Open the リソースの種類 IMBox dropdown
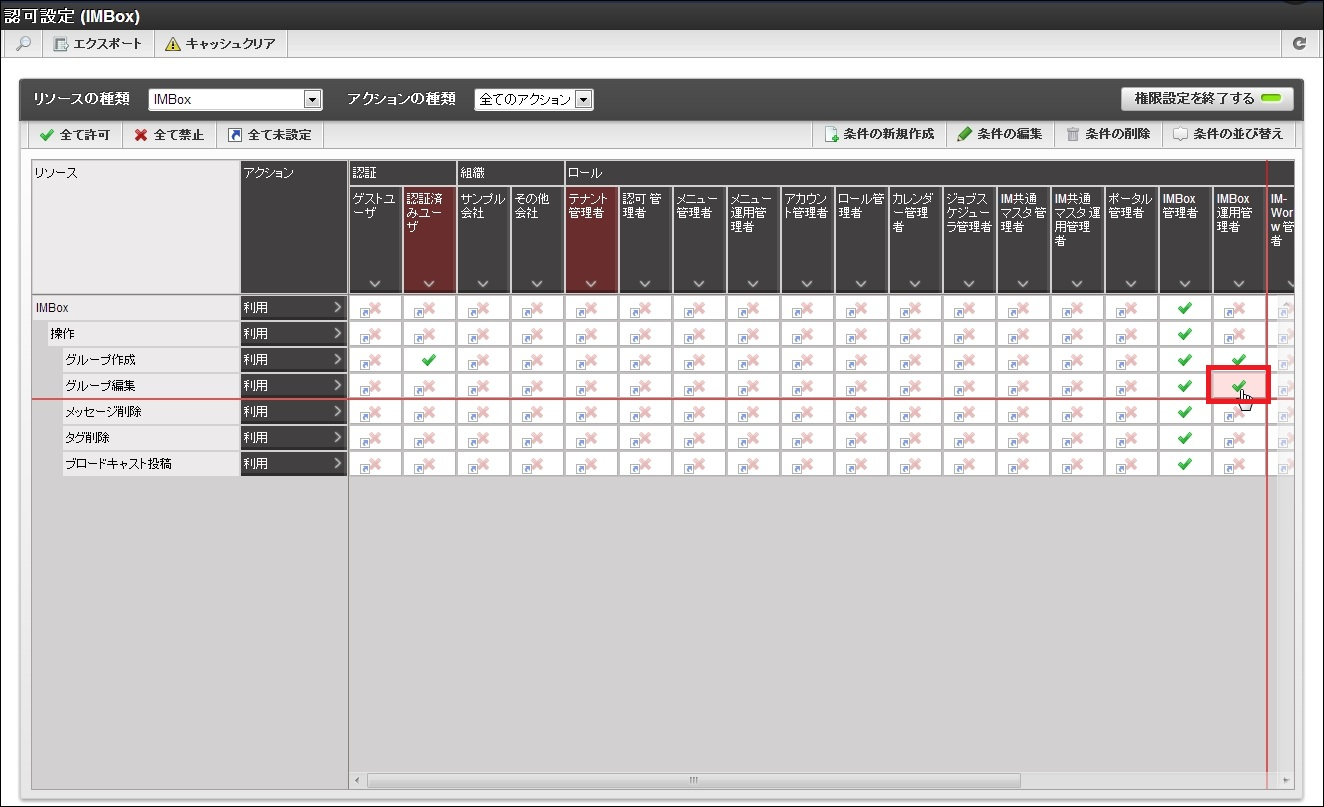Image resolution: width=1324 pixels, height=807 pixels. [x=312, y=99]
